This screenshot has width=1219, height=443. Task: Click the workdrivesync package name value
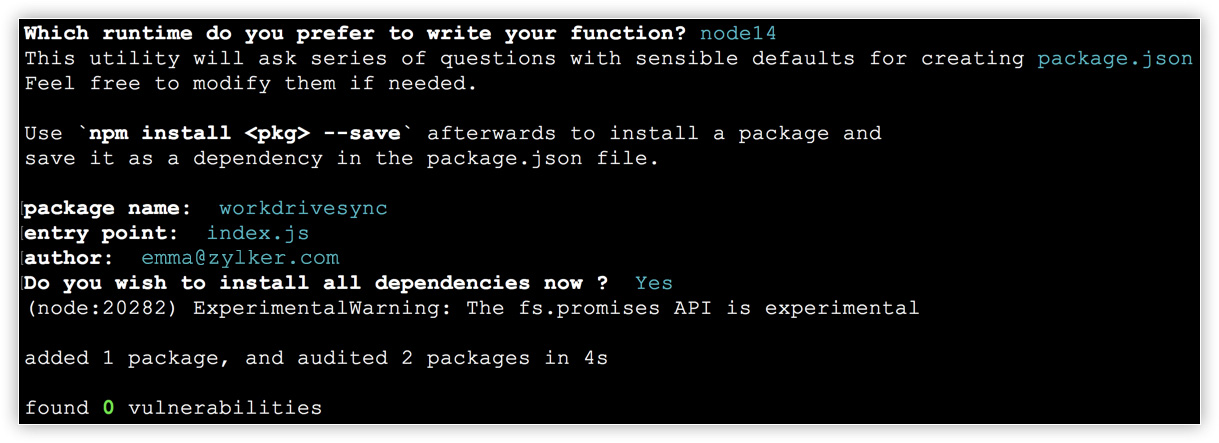click(x=303, y=208)
